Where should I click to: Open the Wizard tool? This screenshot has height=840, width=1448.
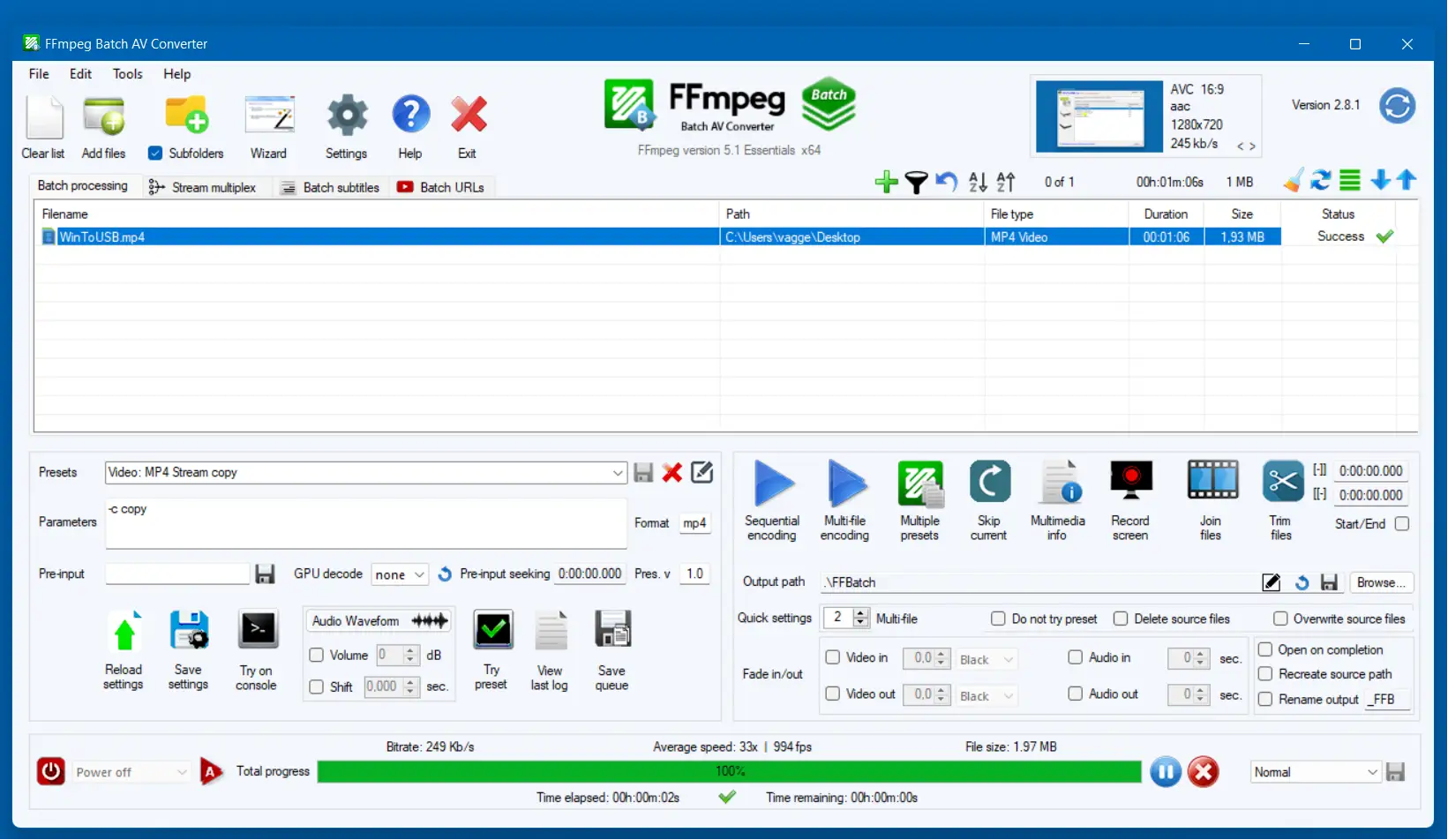pyautogui.click(x=268, y=116)
